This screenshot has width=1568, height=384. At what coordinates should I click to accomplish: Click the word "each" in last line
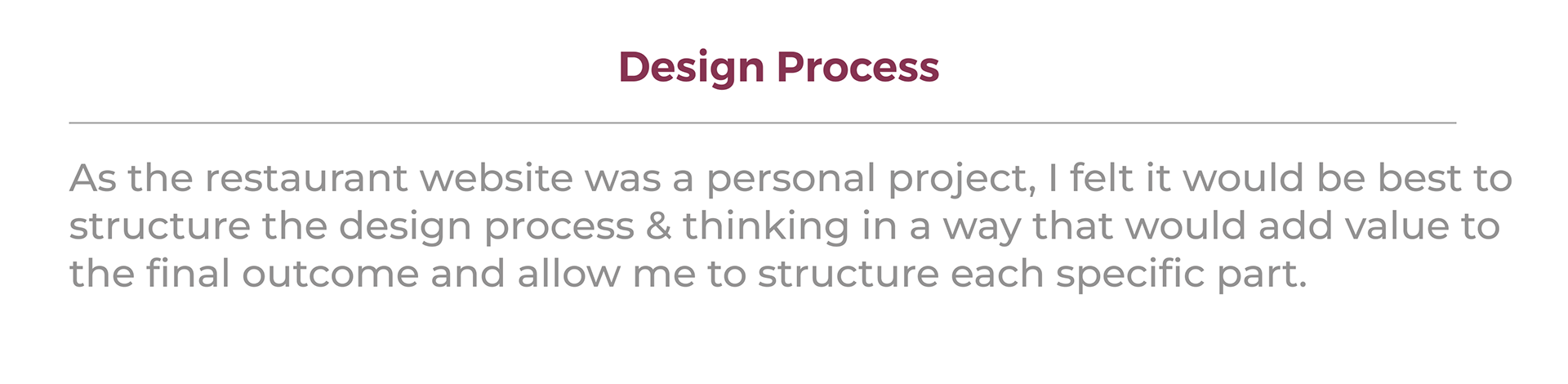(997, 273)
